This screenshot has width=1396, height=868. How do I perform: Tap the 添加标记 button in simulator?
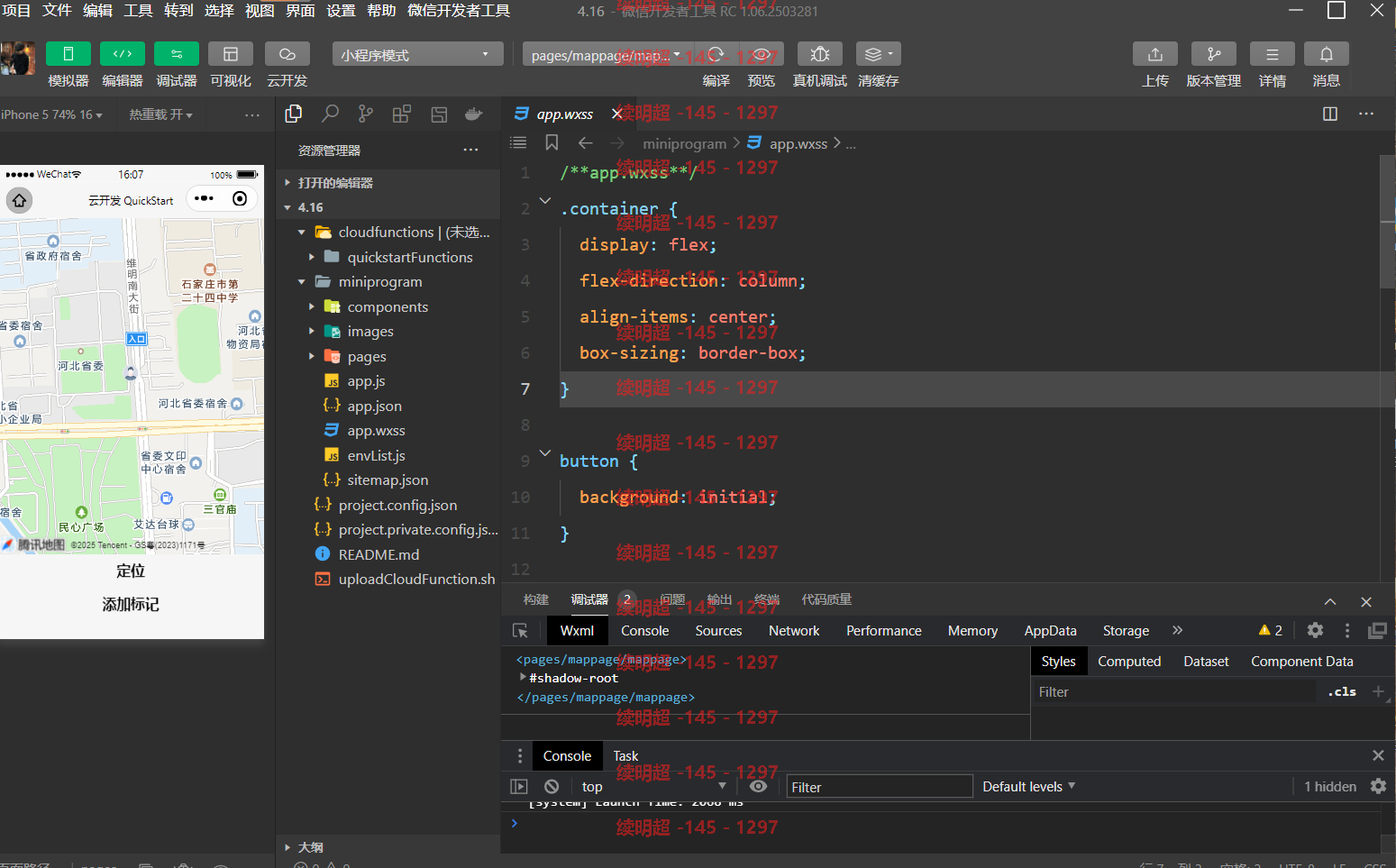coord(131,605)
